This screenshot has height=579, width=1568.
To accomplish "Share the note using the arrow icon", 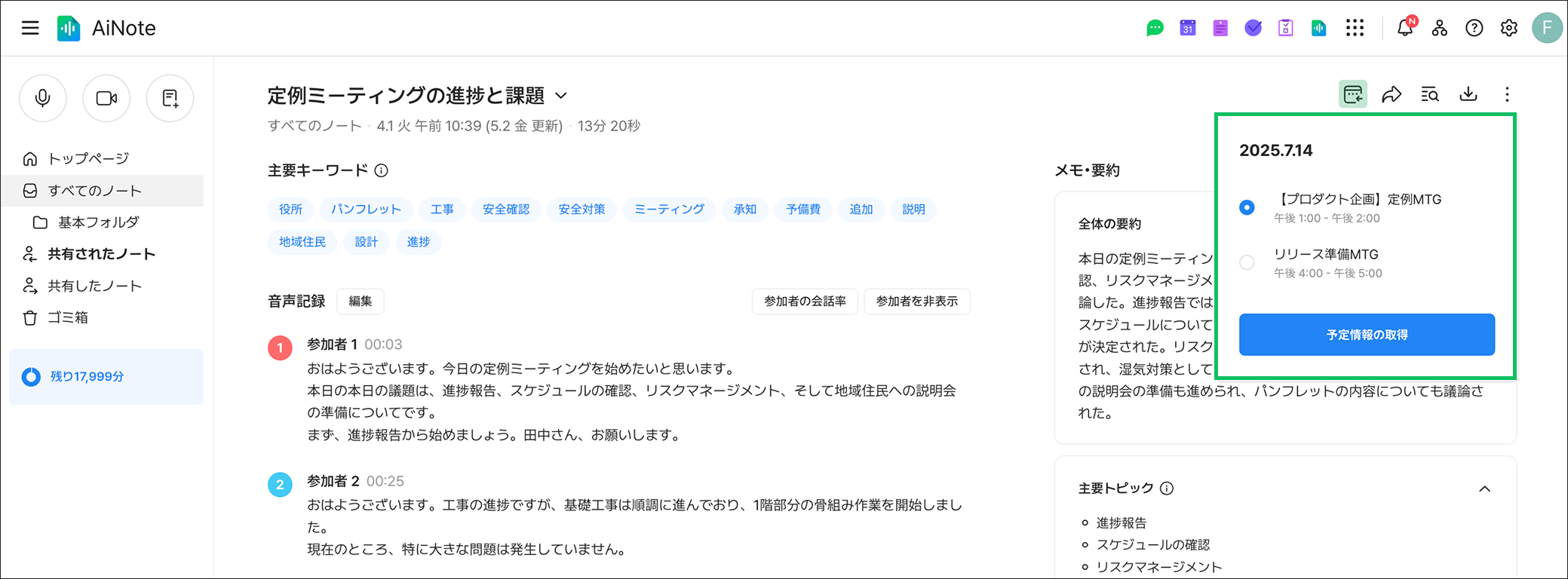I will click(x=1392, y=94).
